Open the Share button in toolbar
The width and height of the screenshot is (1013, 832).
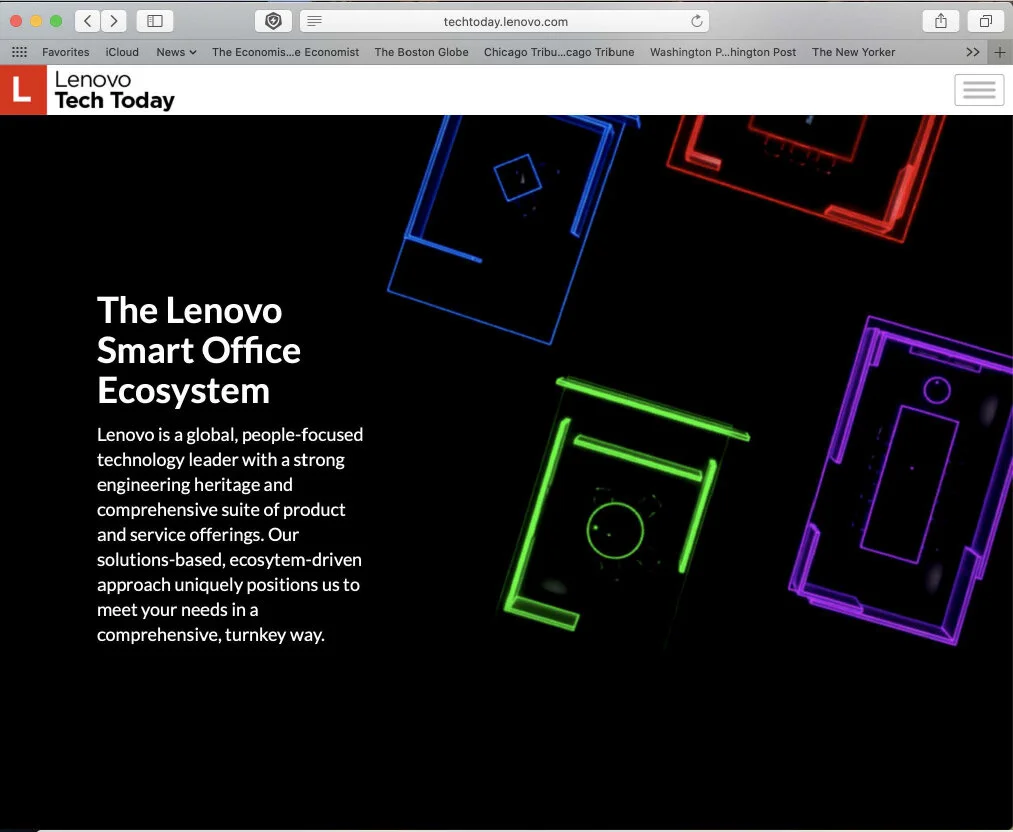coord(941,21)
